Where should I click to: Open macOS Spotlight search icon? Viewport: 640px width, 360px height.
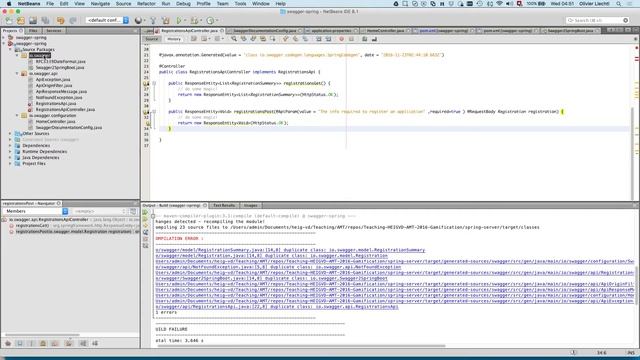(619, 4)
